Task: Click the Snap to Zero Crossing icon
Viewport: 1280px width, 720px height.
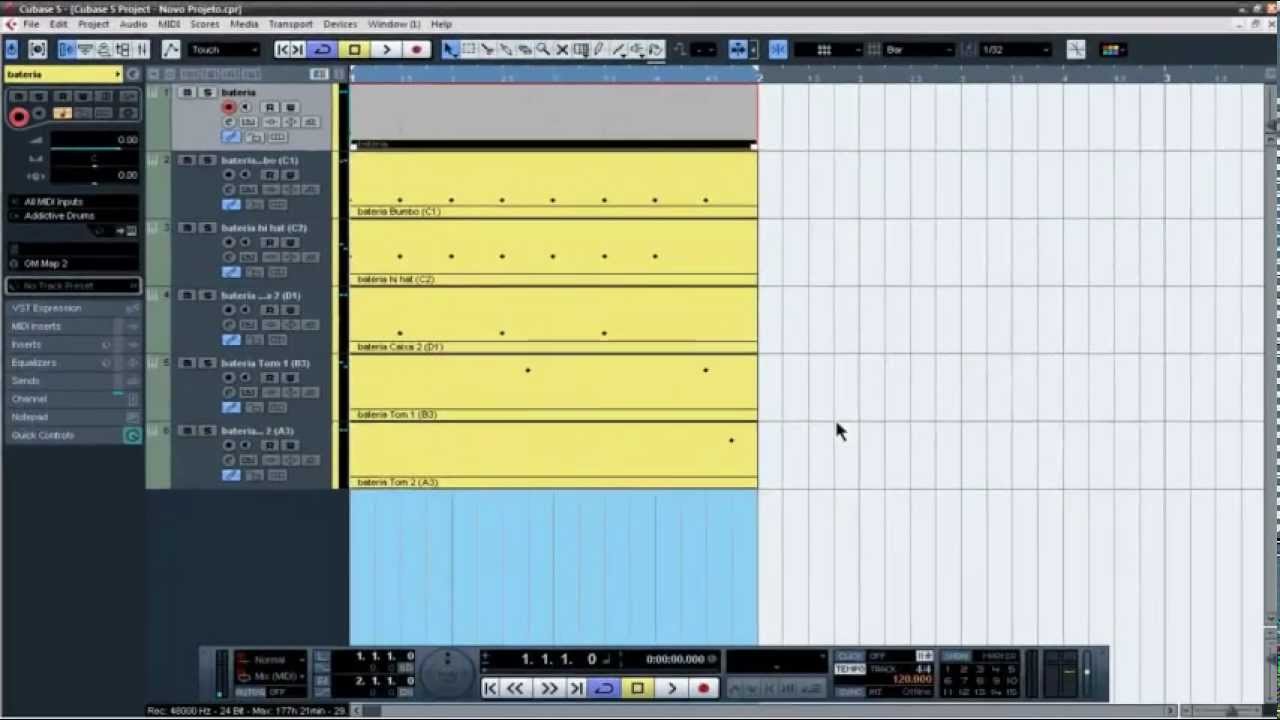Action: tap(1076, 49)
